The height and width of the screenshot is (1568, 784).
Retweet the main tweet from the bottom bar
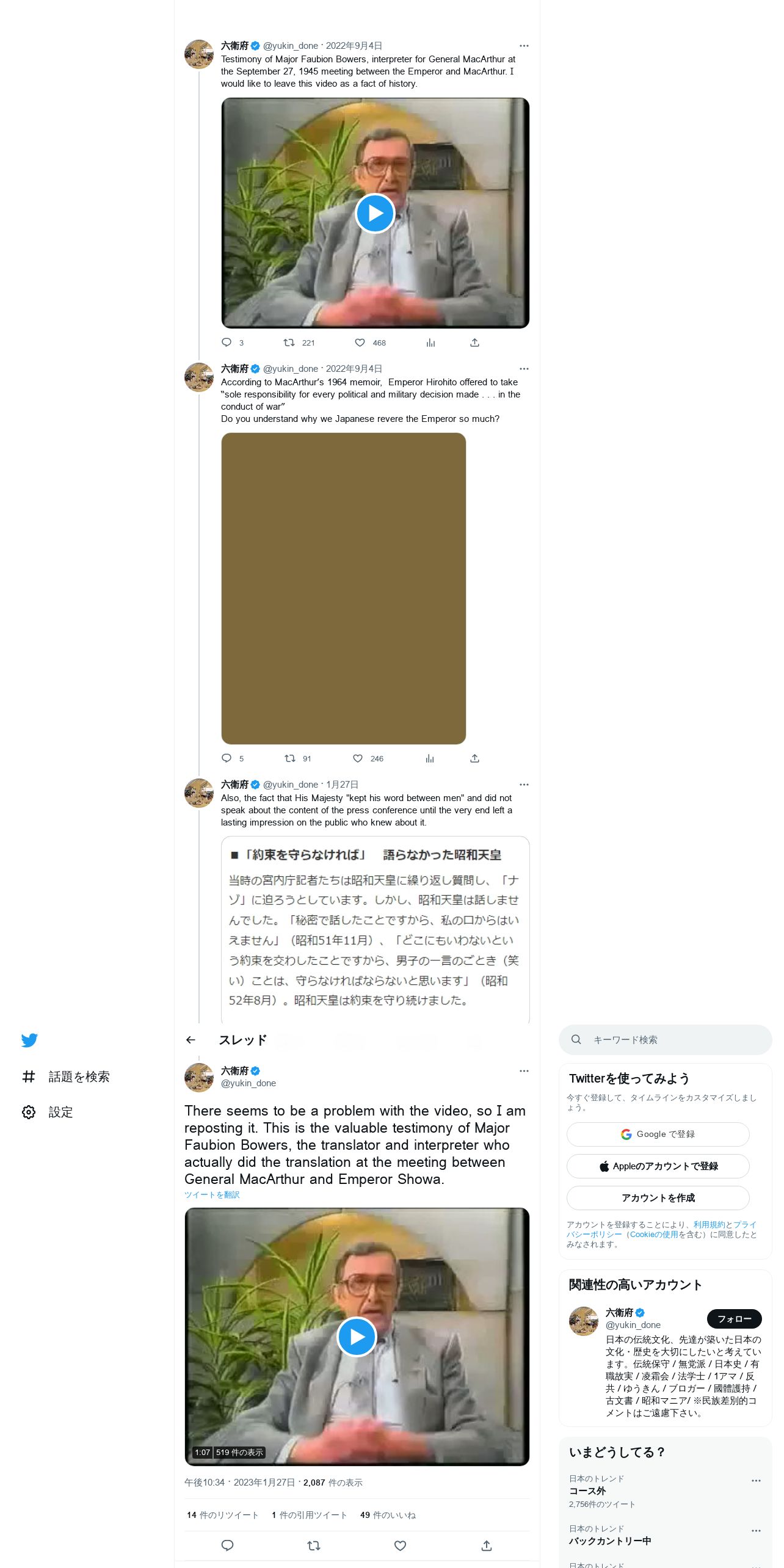pyautogui.click(x=314, y=1545)
